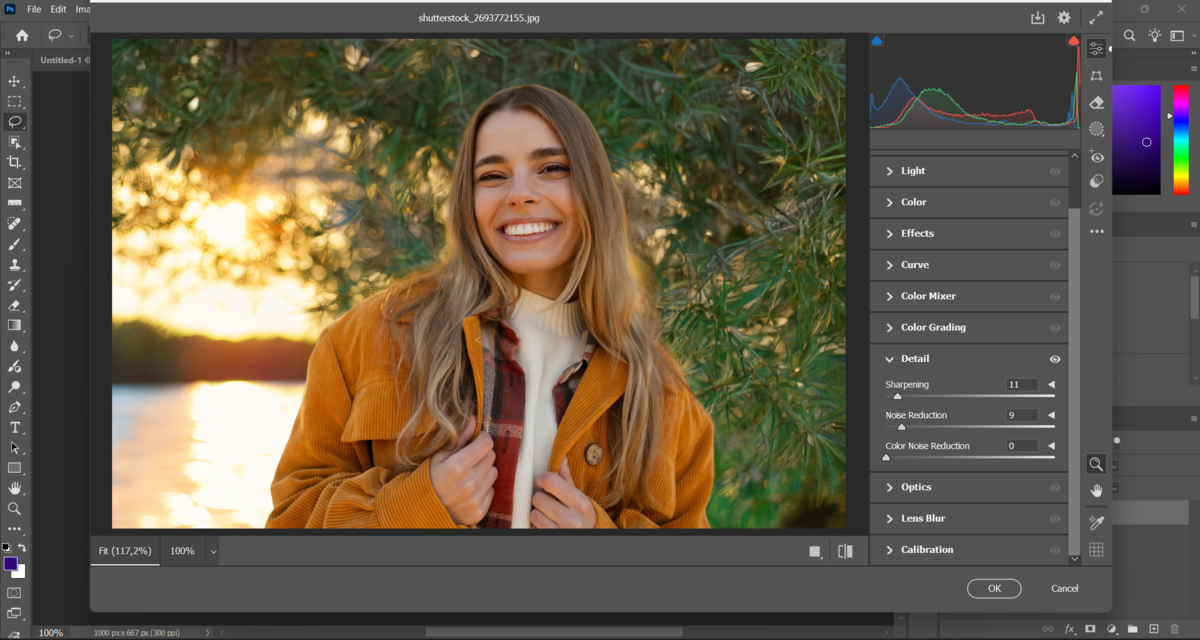The width and height of the screenshot is (1200, 640).
Task: Select the Red Eye removal tool
Action: 1096,156
